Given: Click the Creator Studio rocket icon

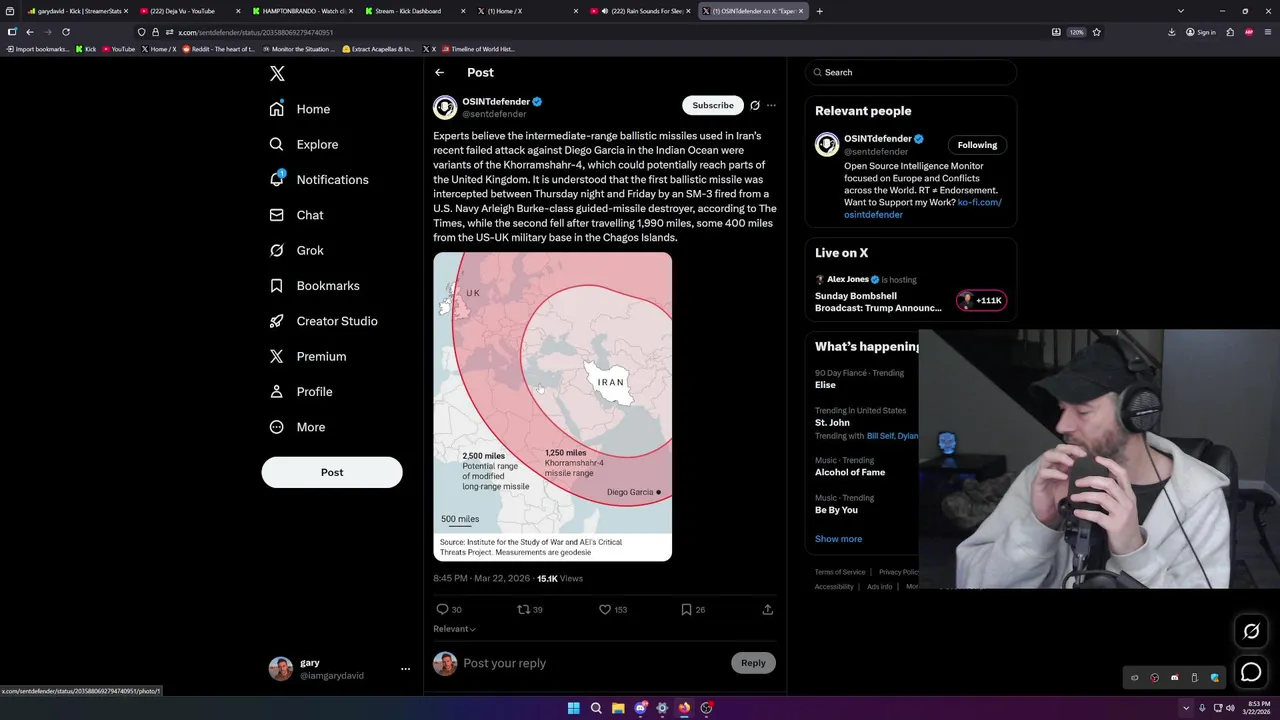Looking at the screenshot, I should pyautogui.click(x=277, y=321).
